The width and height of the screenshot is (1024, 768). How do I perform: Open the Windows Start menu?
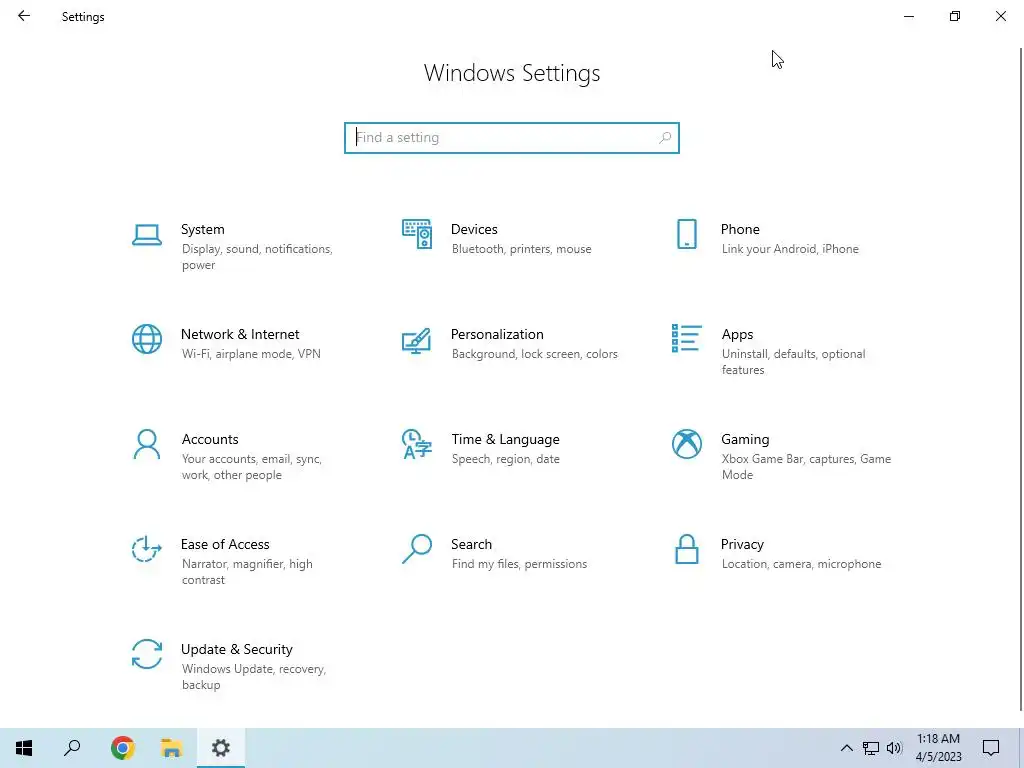[24, 748]
